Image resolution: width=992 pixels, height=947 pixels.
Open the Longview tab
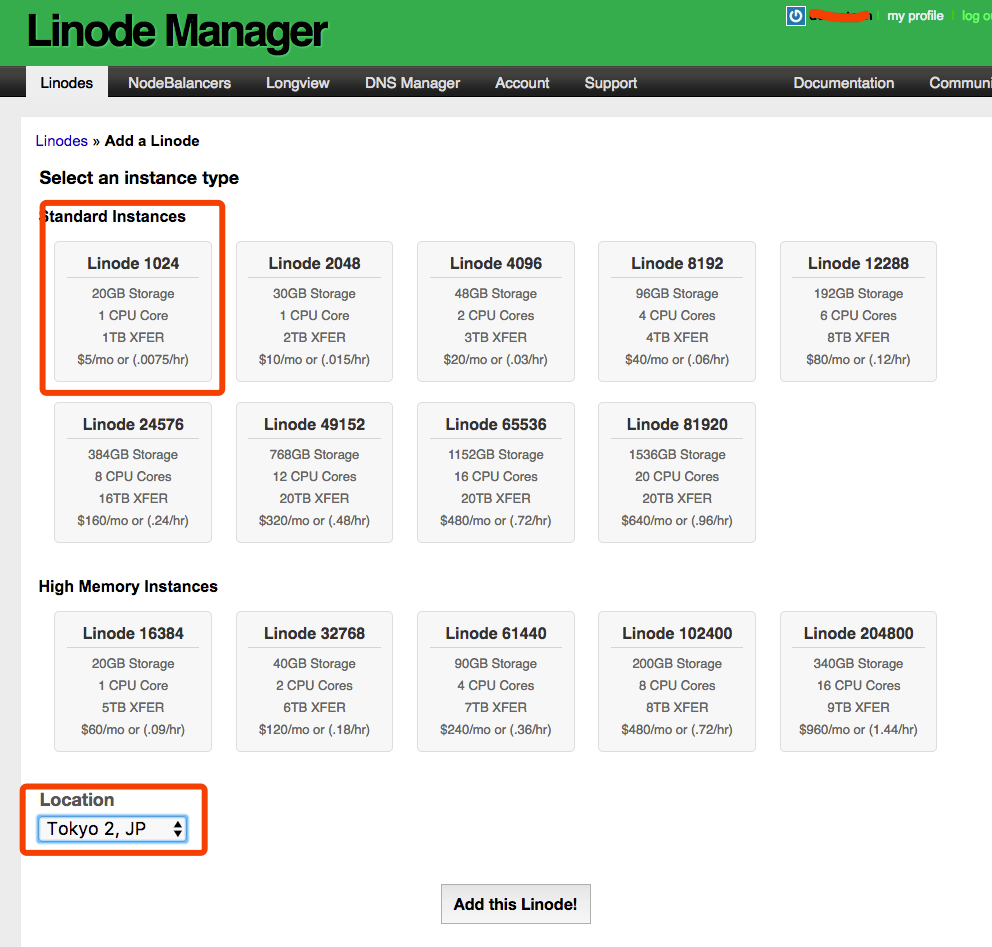point(297,83)
